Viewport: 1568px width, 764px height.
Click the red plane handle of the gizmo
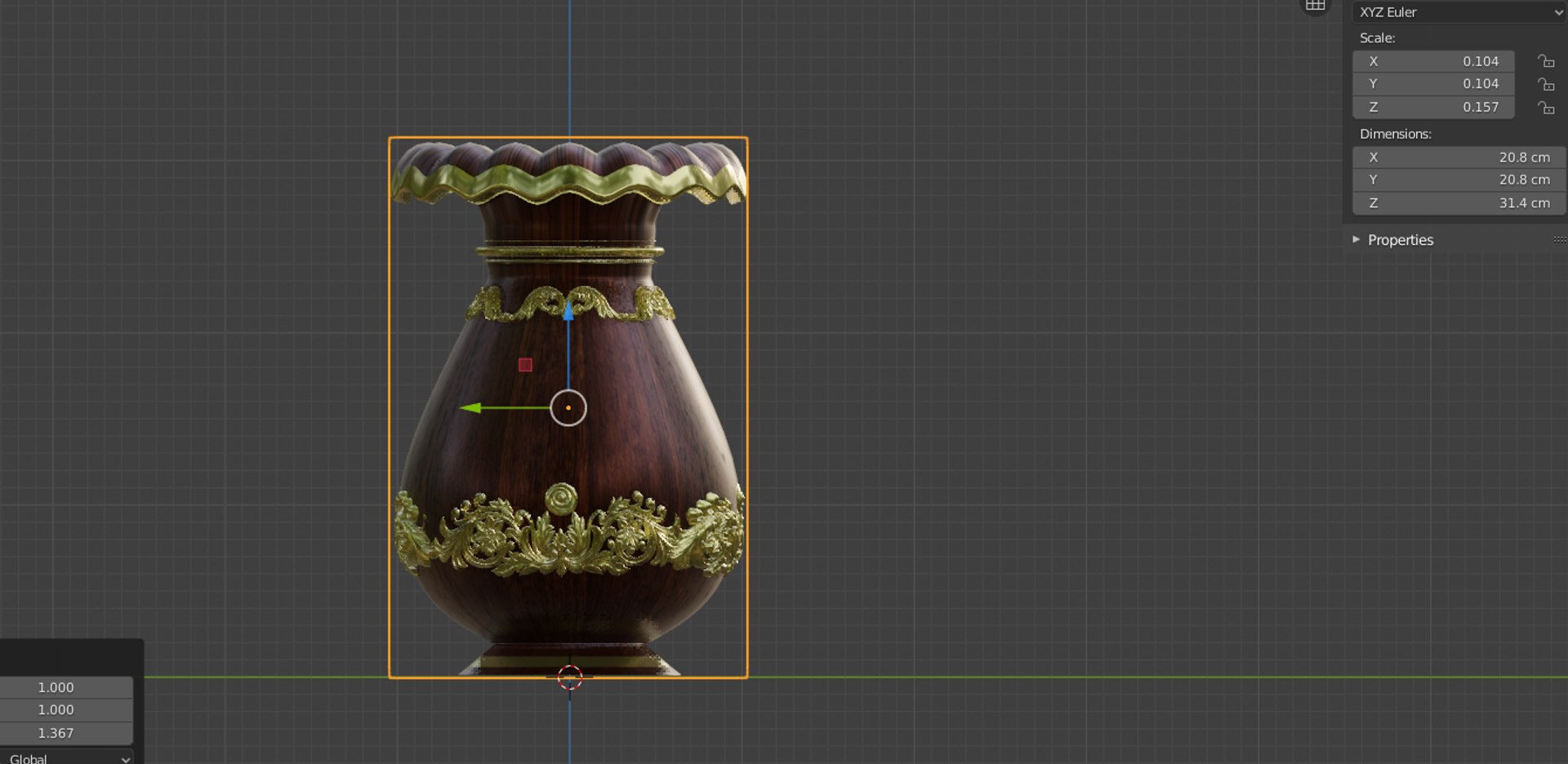click(x=525, y=365)
